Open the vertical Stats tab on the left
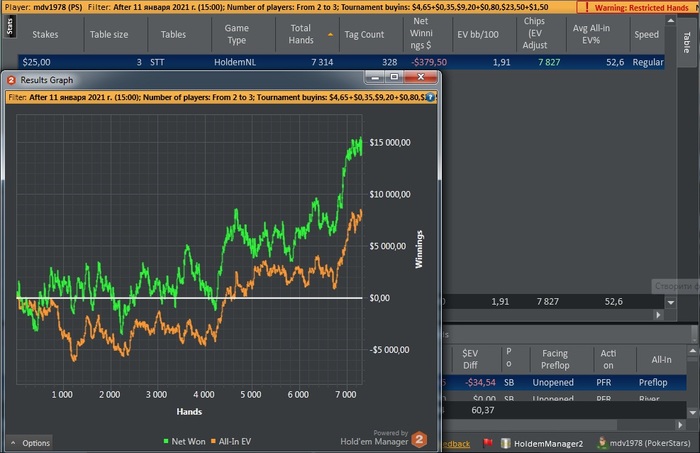 pyautogui.click(x=10, y=26)
